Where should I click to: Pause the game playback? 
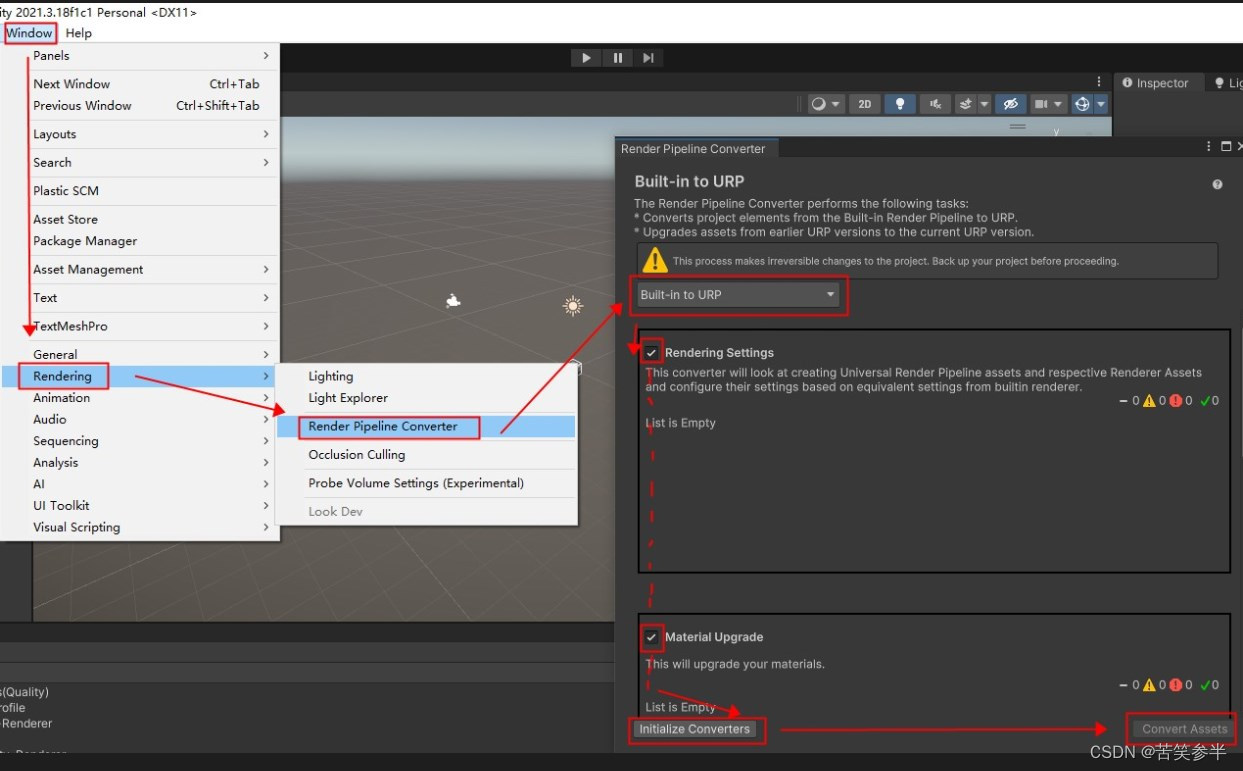click(x=616, y=57)
